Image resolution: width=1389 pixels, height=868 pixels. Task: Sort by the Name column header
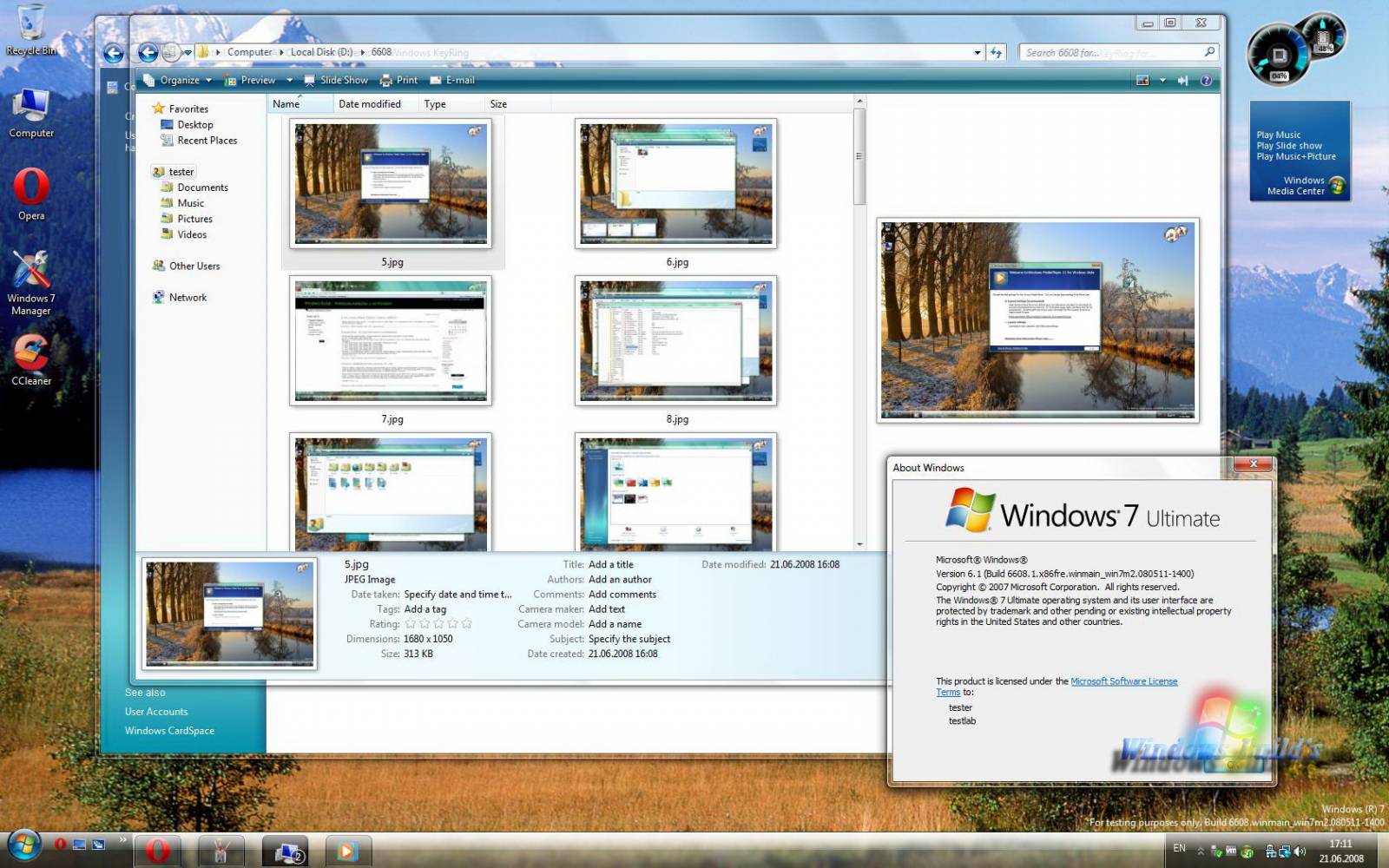pyautogui.click(x=300, y=104)
